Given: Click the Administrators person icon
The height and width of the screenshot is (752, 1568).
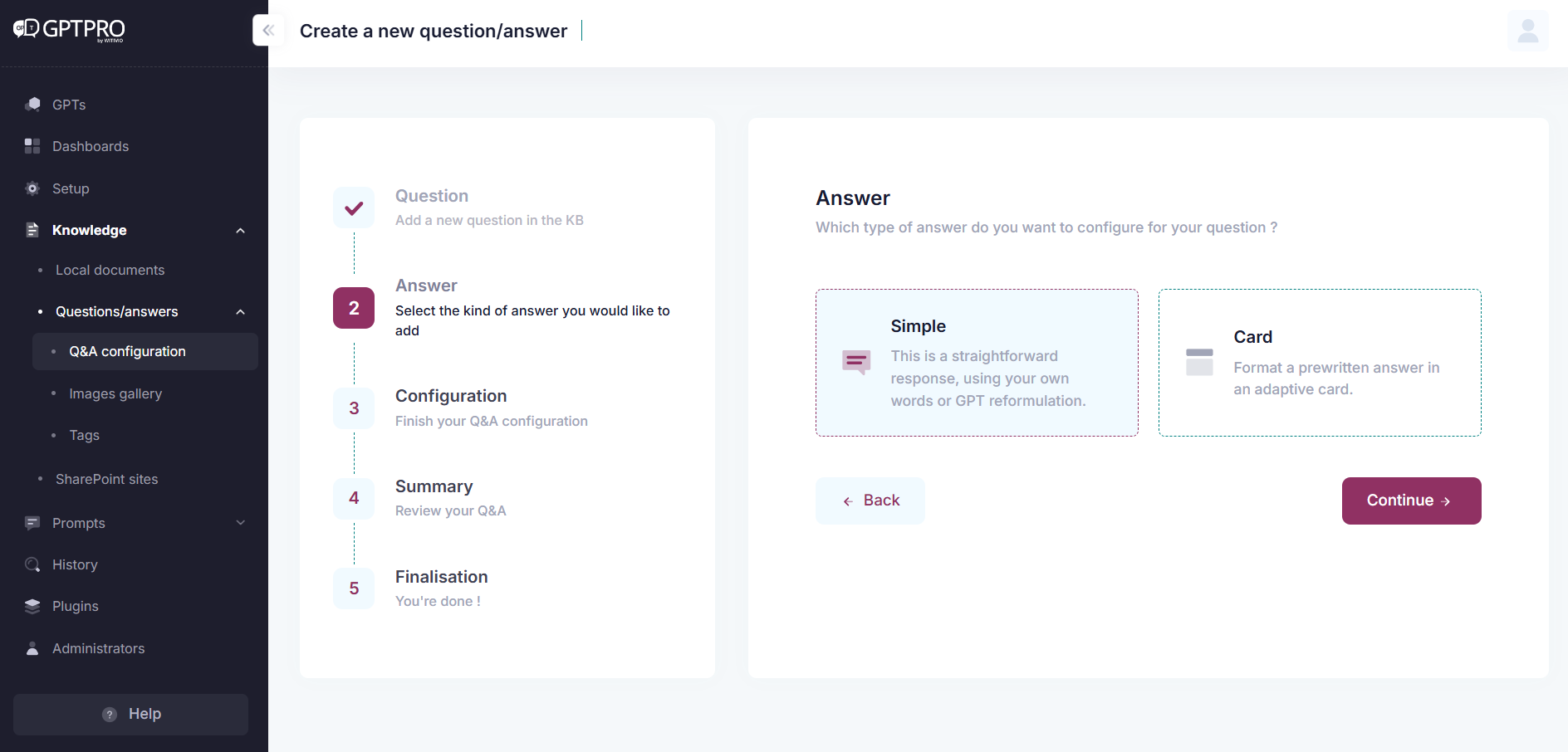Looking at the screenshot, I should tap(32, 648).
